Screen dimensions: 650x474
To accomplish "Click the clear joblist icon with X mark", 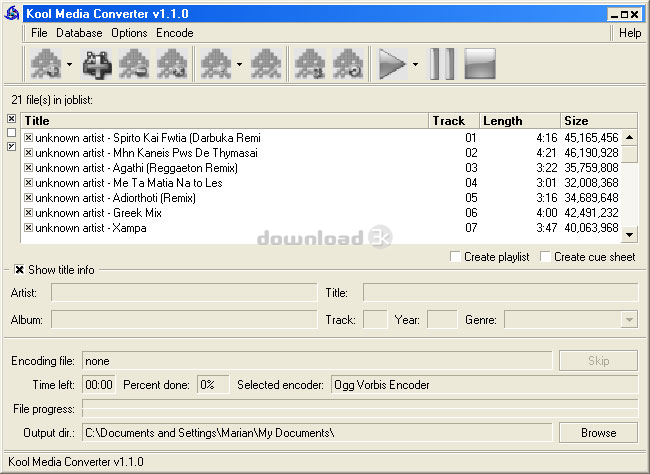I will click(172, 64).
